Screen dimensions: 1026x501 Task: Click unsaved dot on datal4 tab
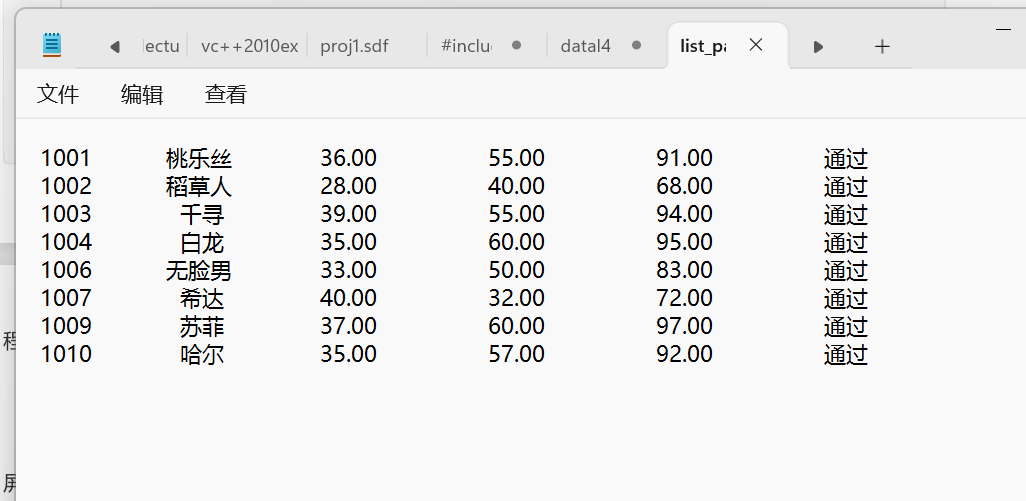[x=634, y=45]
